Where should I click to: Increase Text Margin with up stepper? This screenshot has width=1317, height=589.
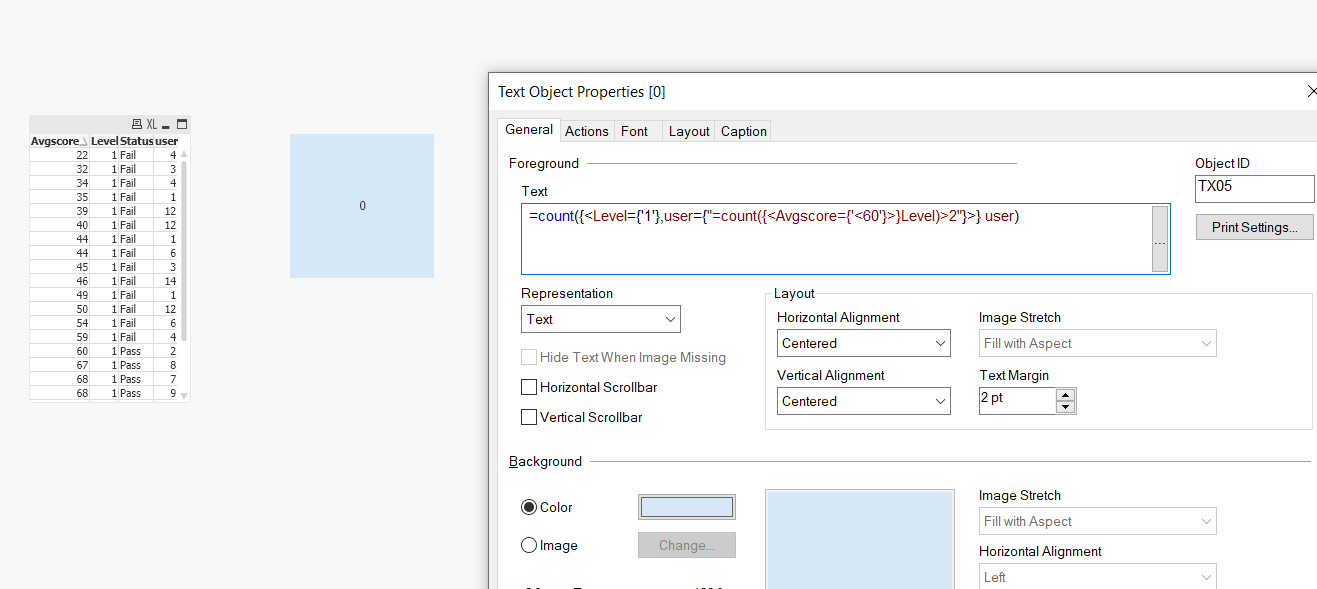click(1066, 394)
